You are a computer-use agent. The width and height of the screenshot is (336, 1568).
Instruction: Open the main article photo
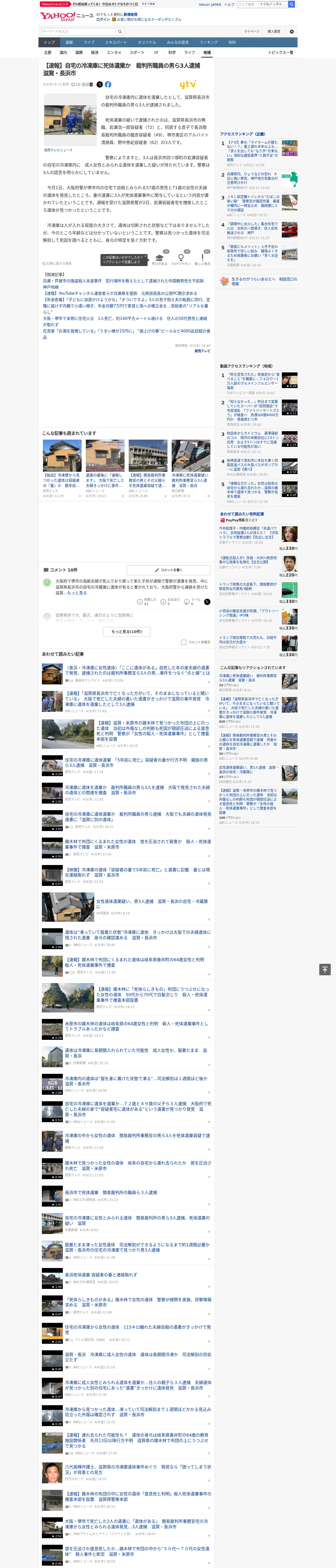click(70, 120)
